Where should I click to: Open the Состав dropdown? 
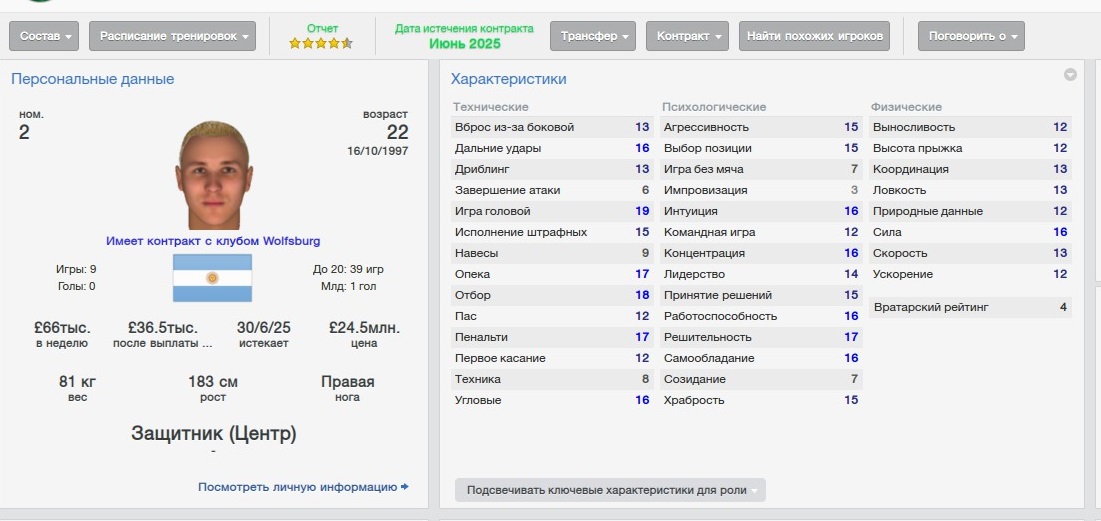45,36
